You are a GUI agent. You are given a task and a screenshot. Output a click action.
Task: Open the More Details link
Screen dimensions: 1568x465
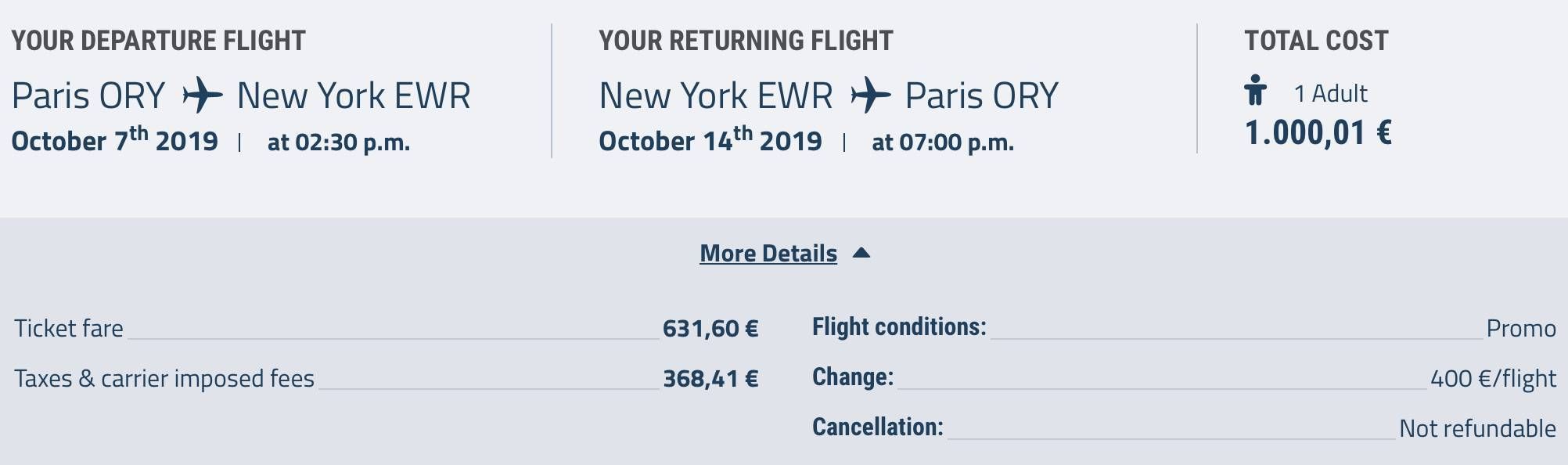click(768, 253)
